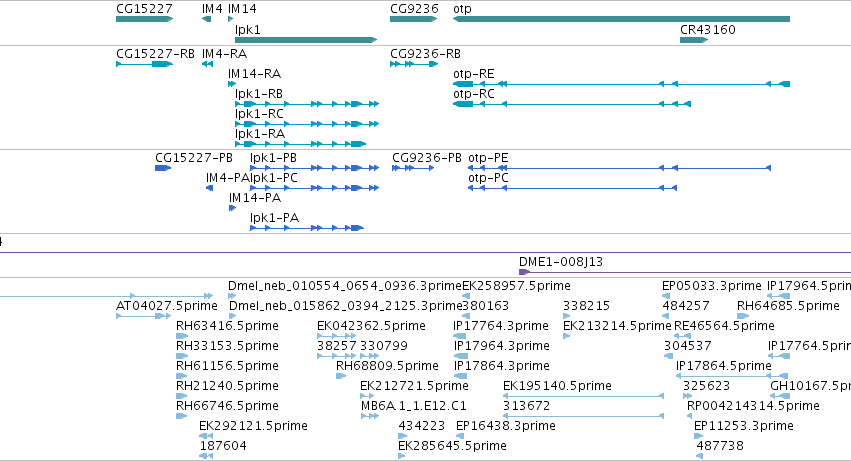The width and height of the screenshot is (851, 461).
Task: Select the 338215 feature label
Action: pyautogui.click(x=586, y=306)
